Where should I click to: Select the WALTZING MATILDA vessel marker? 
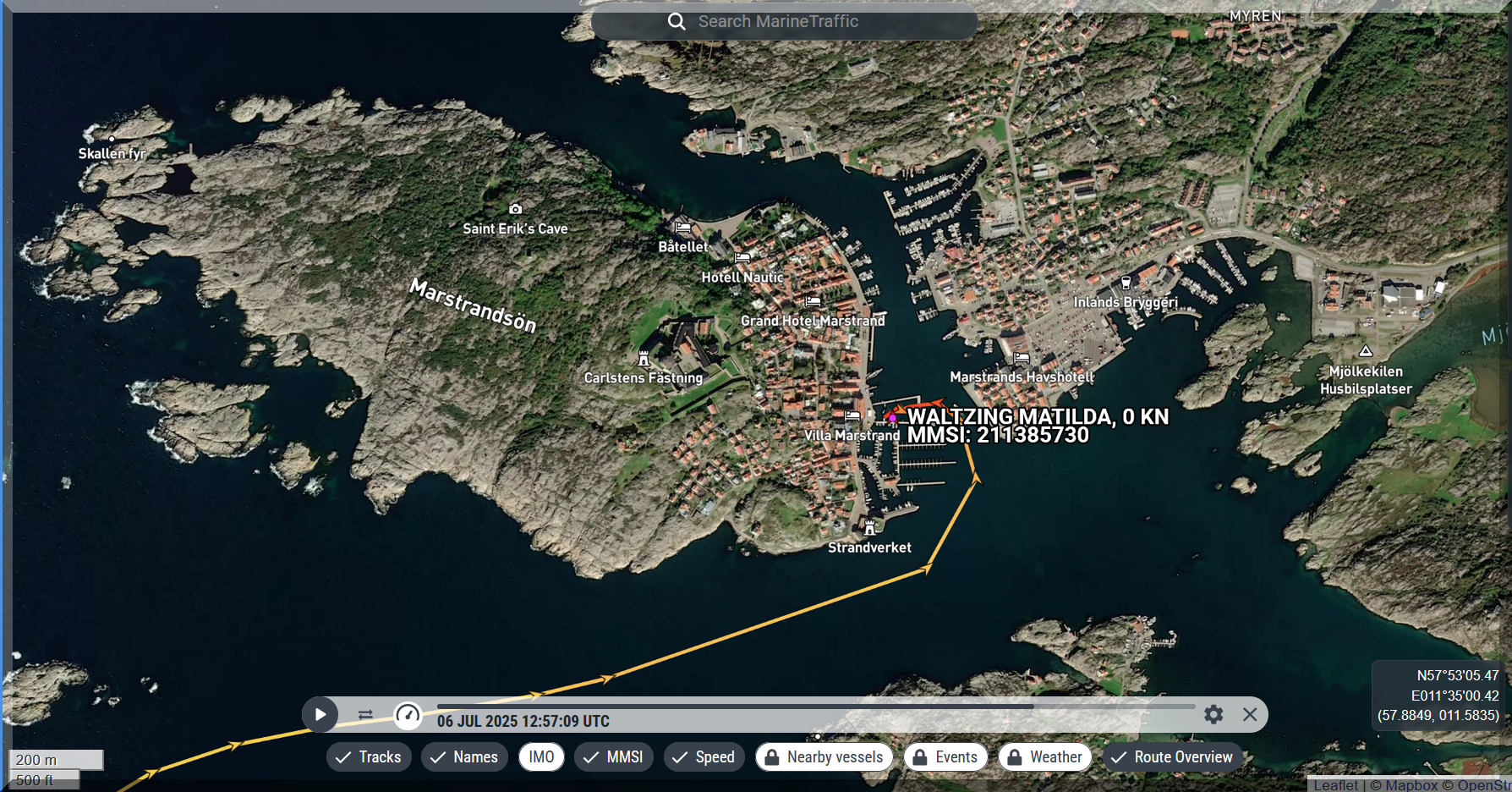point(892,417)
